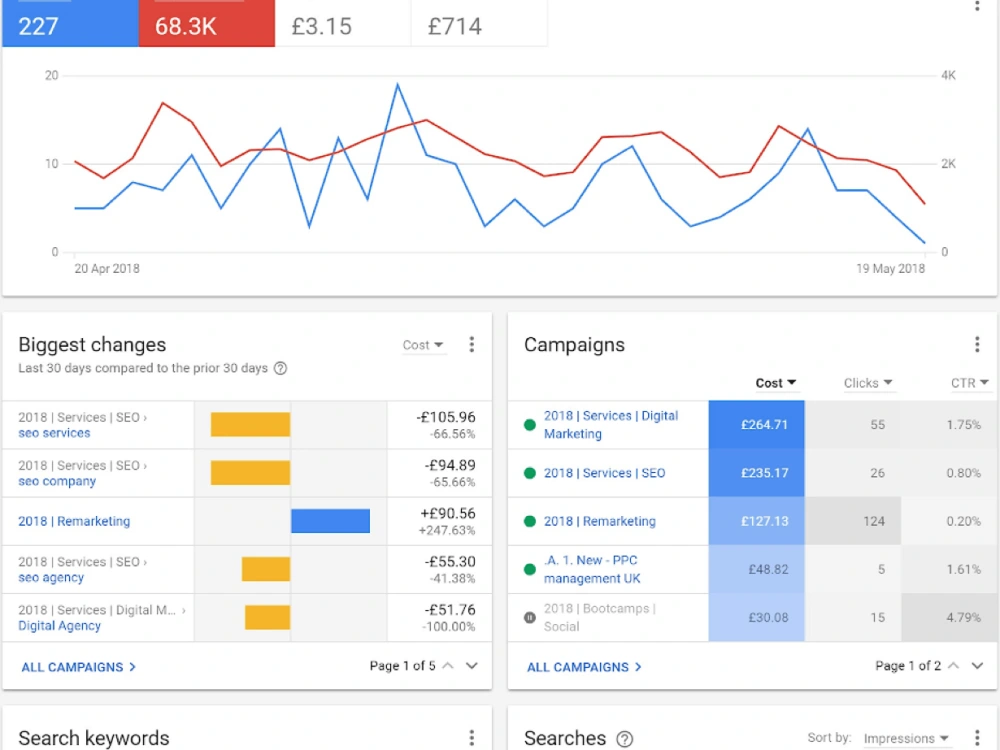Select the red 68.3K metric tile
This screenshot has height=750, width=1000.
[207, 23]
